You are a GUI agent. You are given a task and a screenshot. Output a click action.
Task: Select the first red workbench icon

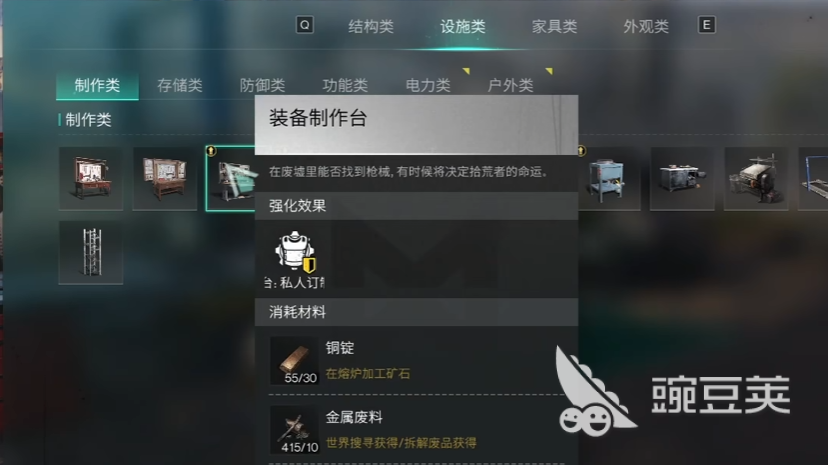pos(91,179)
